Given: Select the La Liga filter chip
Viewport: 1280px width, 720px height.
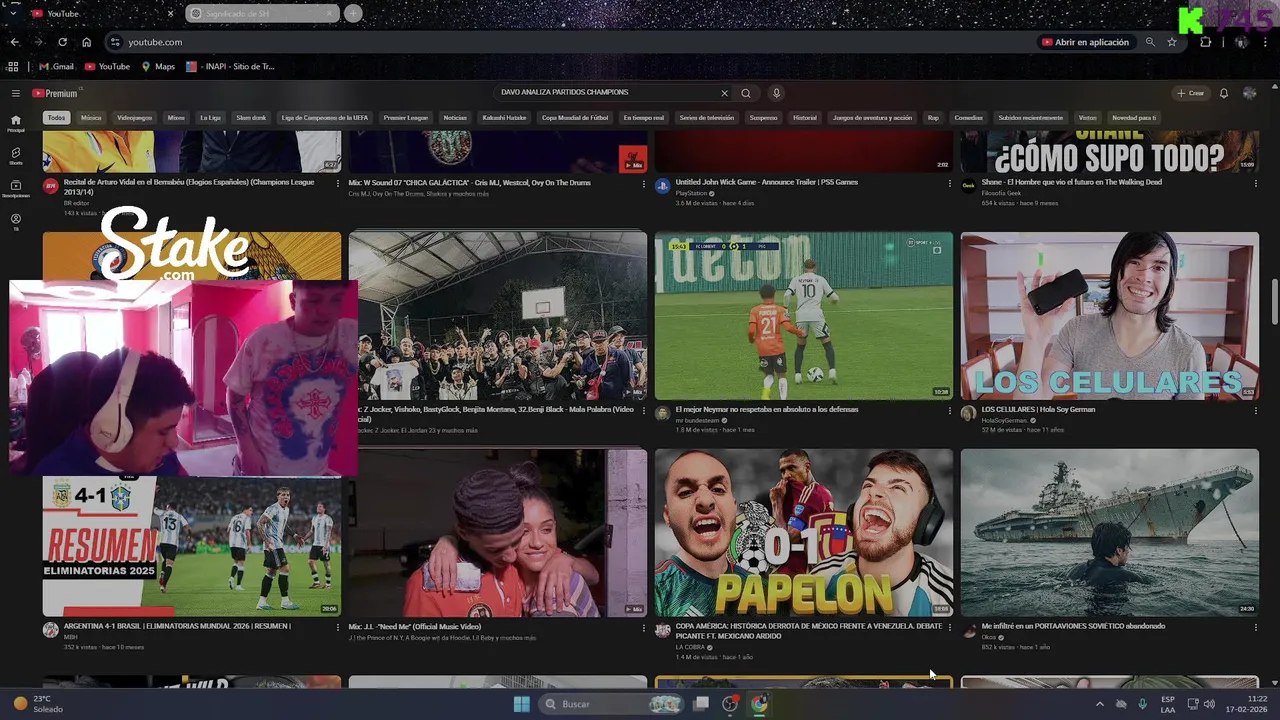Looking at the screenshot, I should pyautogui.click(x=210, y=118).
